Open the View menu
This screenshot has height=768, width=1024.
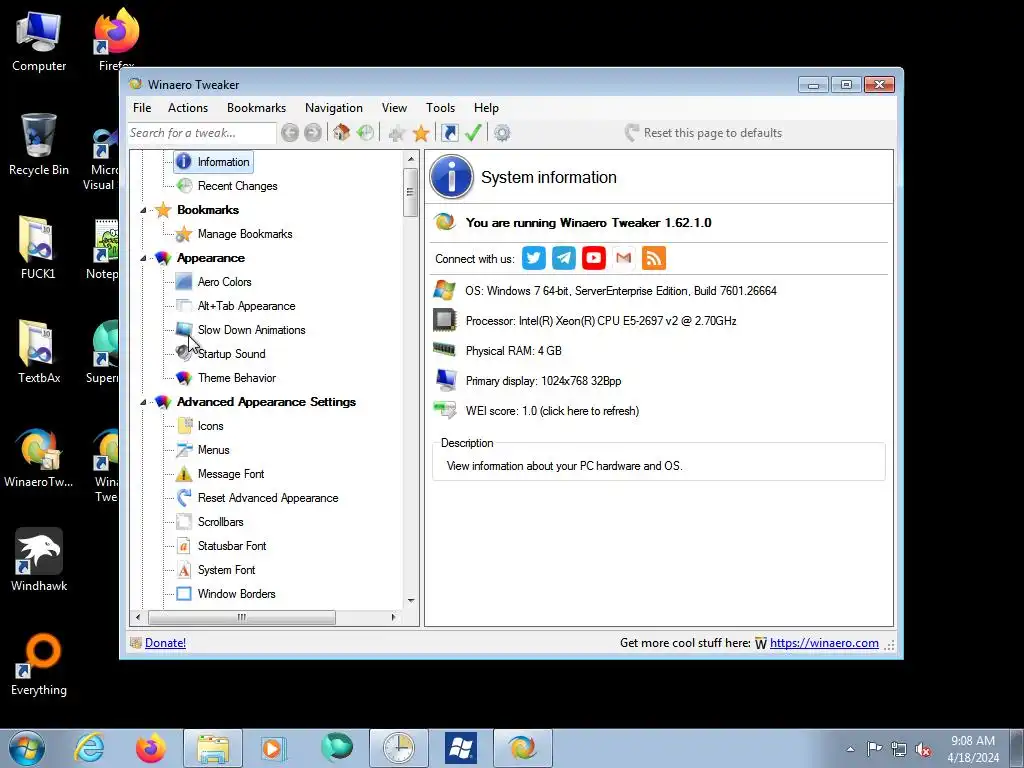pos(394,108)
